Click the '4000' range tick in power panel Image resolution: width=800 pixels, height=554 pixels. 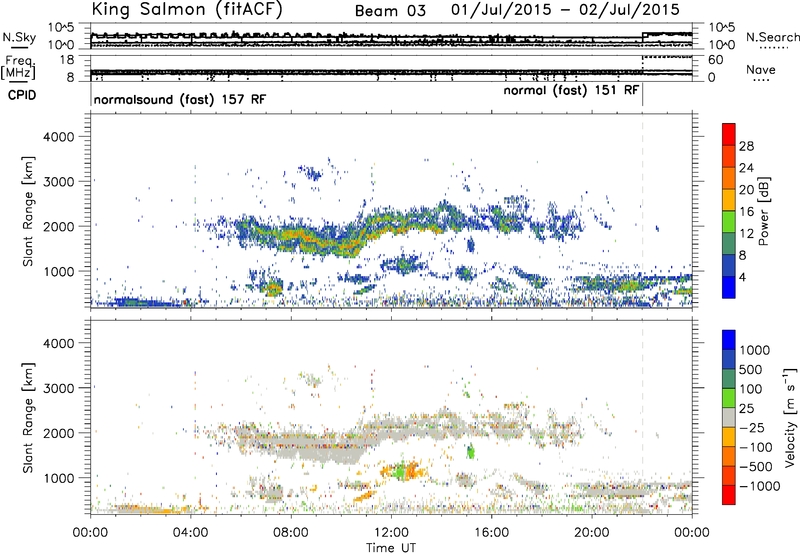58,137
